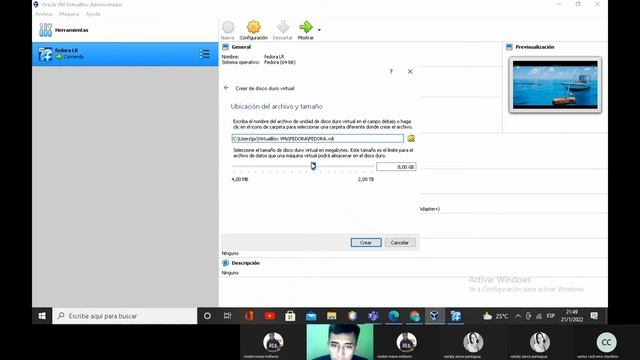640x360 pixels.
Task: Open the folder browse icon next to path
Action: pyautogui.click(x=411, y=139)
